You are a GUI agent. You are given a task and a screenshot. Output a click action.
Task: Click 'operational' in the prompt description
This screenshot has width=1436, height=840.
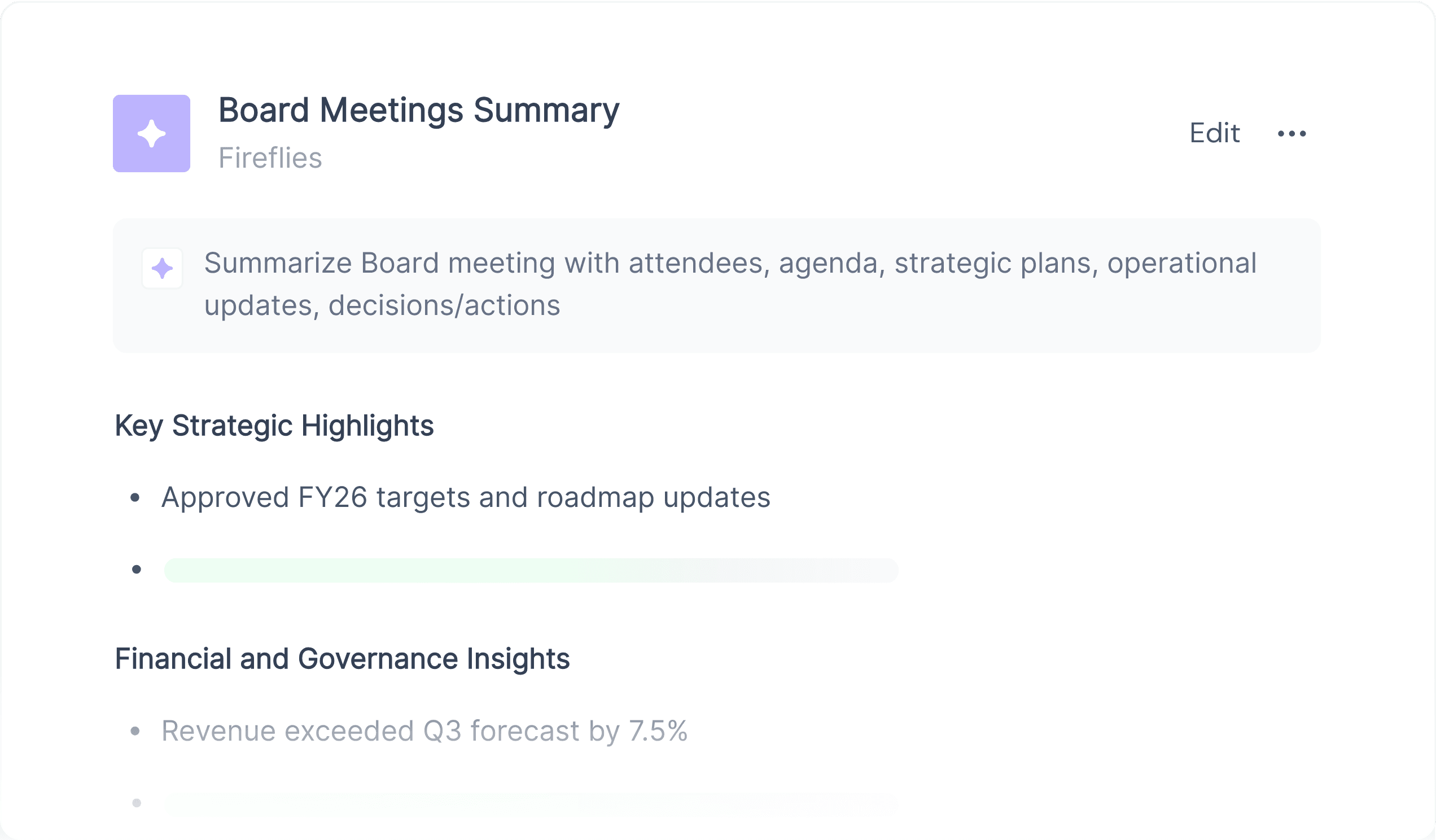1181,263
